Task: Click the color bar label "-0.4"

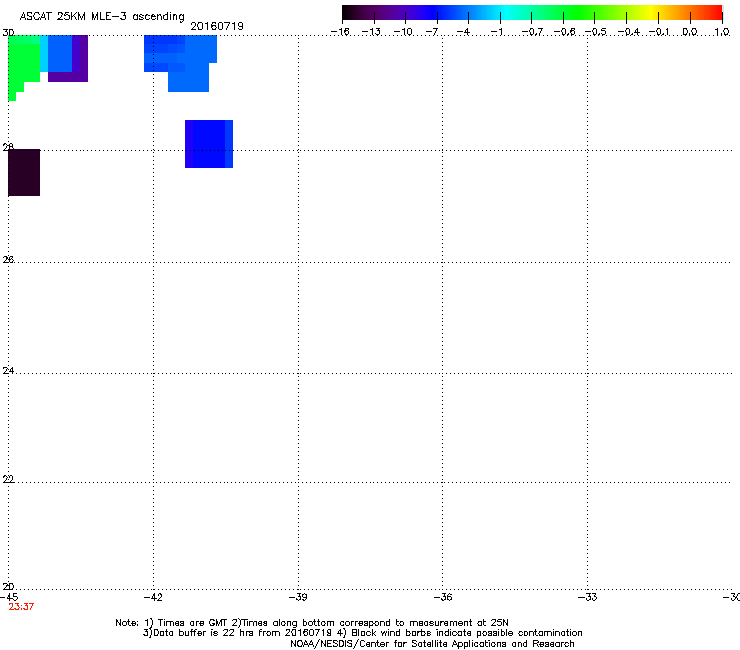Action: [629, 32]
